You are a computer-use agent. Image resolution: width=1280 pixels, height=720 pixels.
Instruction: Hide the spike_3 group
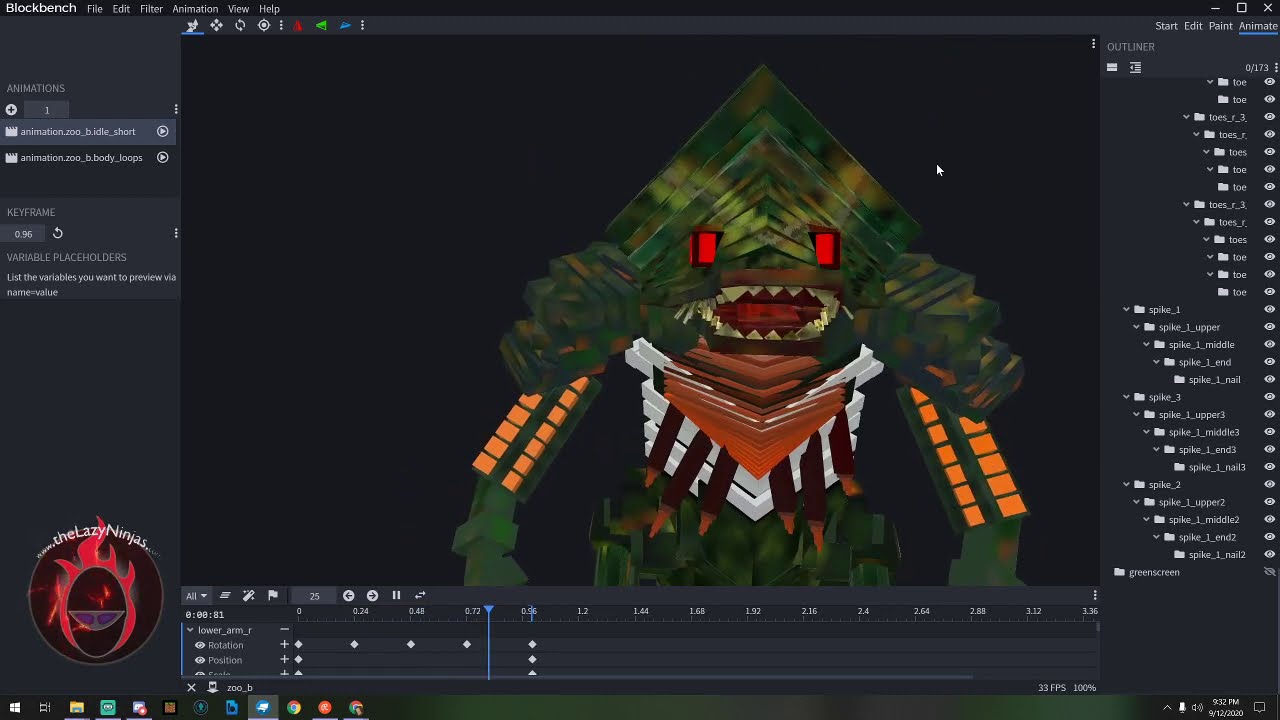click(1270, 397)
